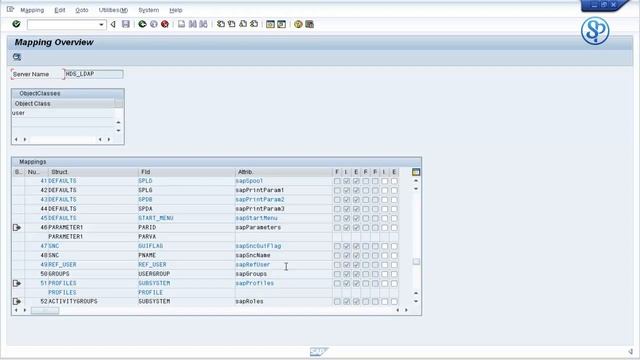Image resolution: width=640 pixels, height=360 pixels.
Task: Toggle checked E checkbox in sapStartMenu row
Action: [x=356, y=218]
